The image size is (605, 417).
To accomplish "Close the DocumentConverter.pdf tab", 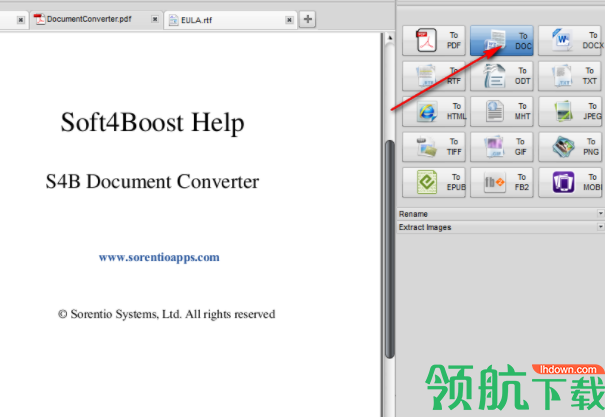I will 155,19.
